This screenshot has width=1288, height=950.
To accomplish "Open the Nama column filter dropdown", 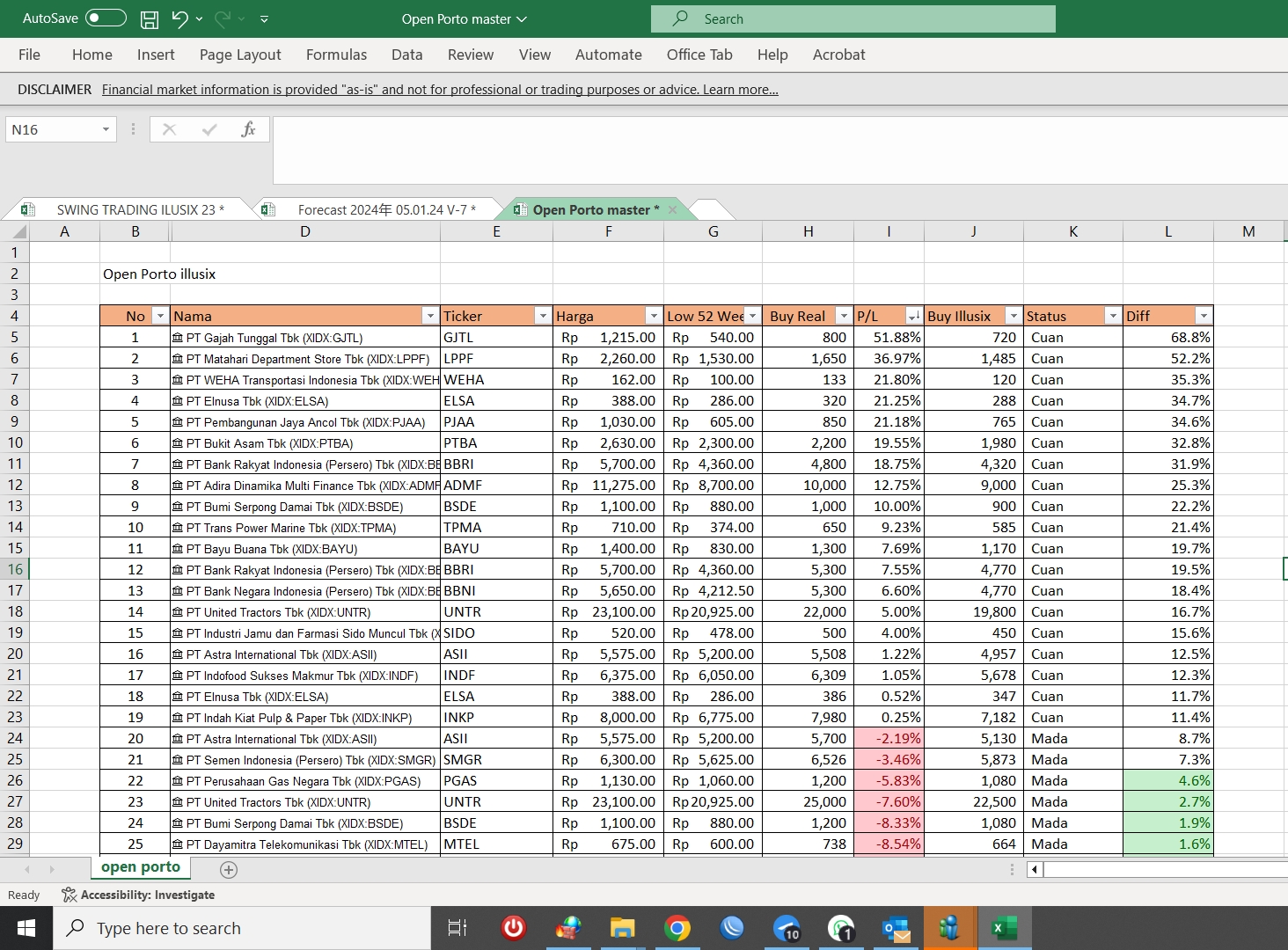I will click(430, 316).
